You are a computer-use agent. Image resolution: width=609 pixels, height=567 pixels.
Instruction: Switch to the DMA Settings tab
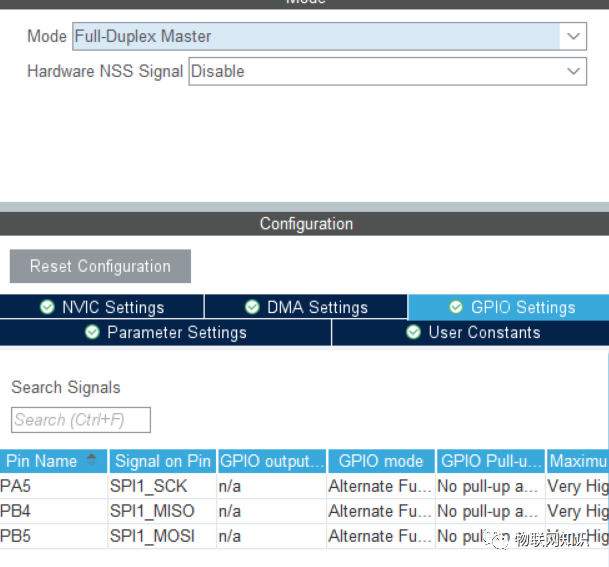pyautogui.click(x=306, y=307)
